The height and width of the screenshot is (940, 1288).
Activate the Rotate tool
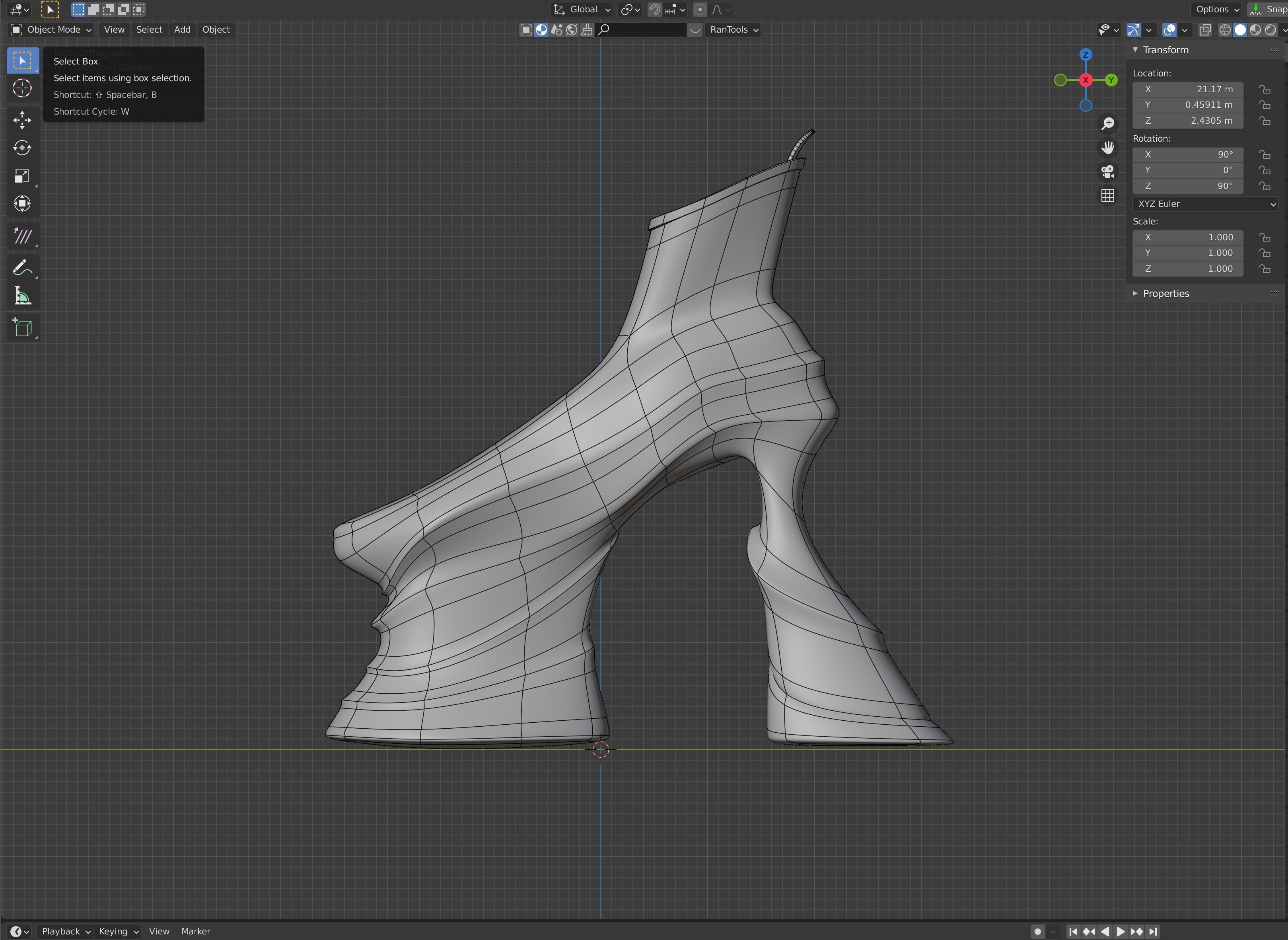click(x=22, y=148)
